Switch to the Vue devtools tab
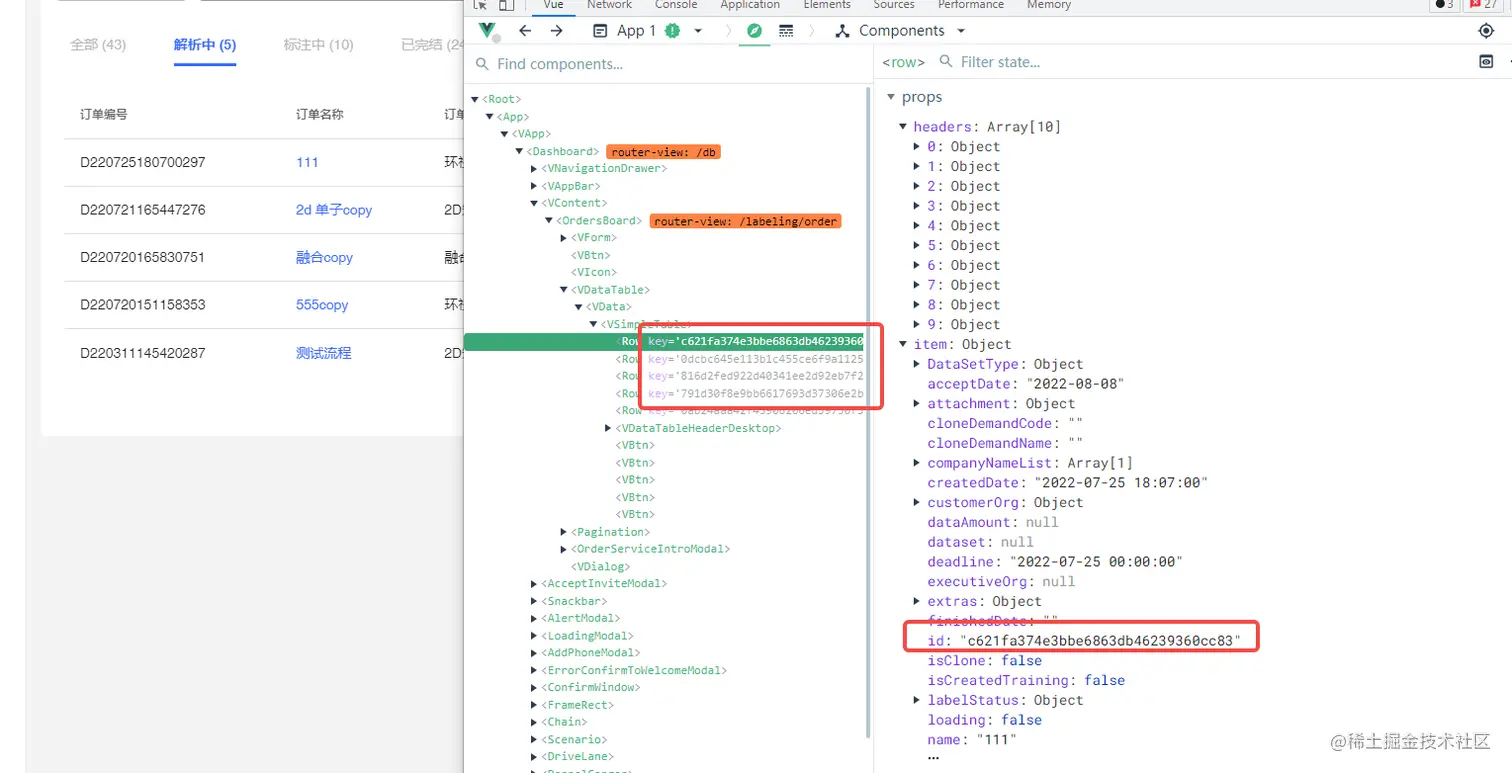The width and height of the screenshot is (1512, 773). (x=553, y=5)
